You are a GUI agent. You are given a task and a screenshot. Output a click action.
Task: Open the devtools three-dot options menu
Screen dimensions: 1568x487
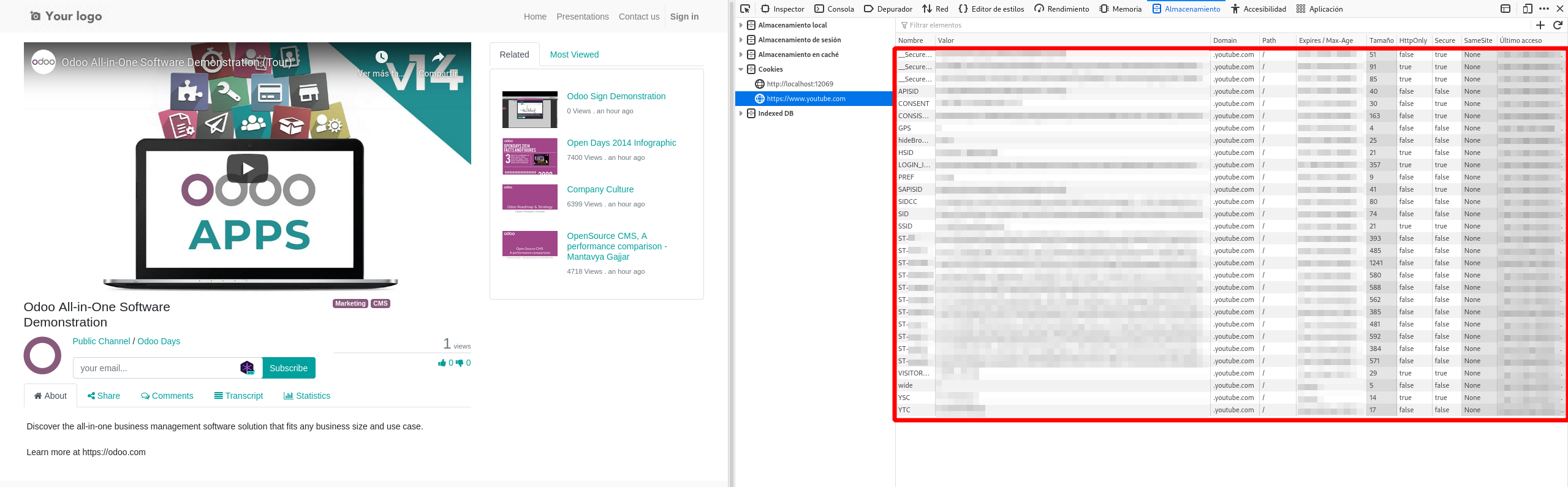pyautogui.click(x=1544, y=9)
